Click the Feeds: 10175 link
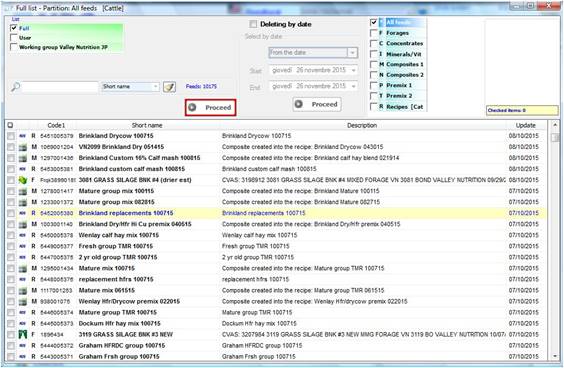Viewport: 564px width, 368px height. pyautogui.click(x=201, y=86)
